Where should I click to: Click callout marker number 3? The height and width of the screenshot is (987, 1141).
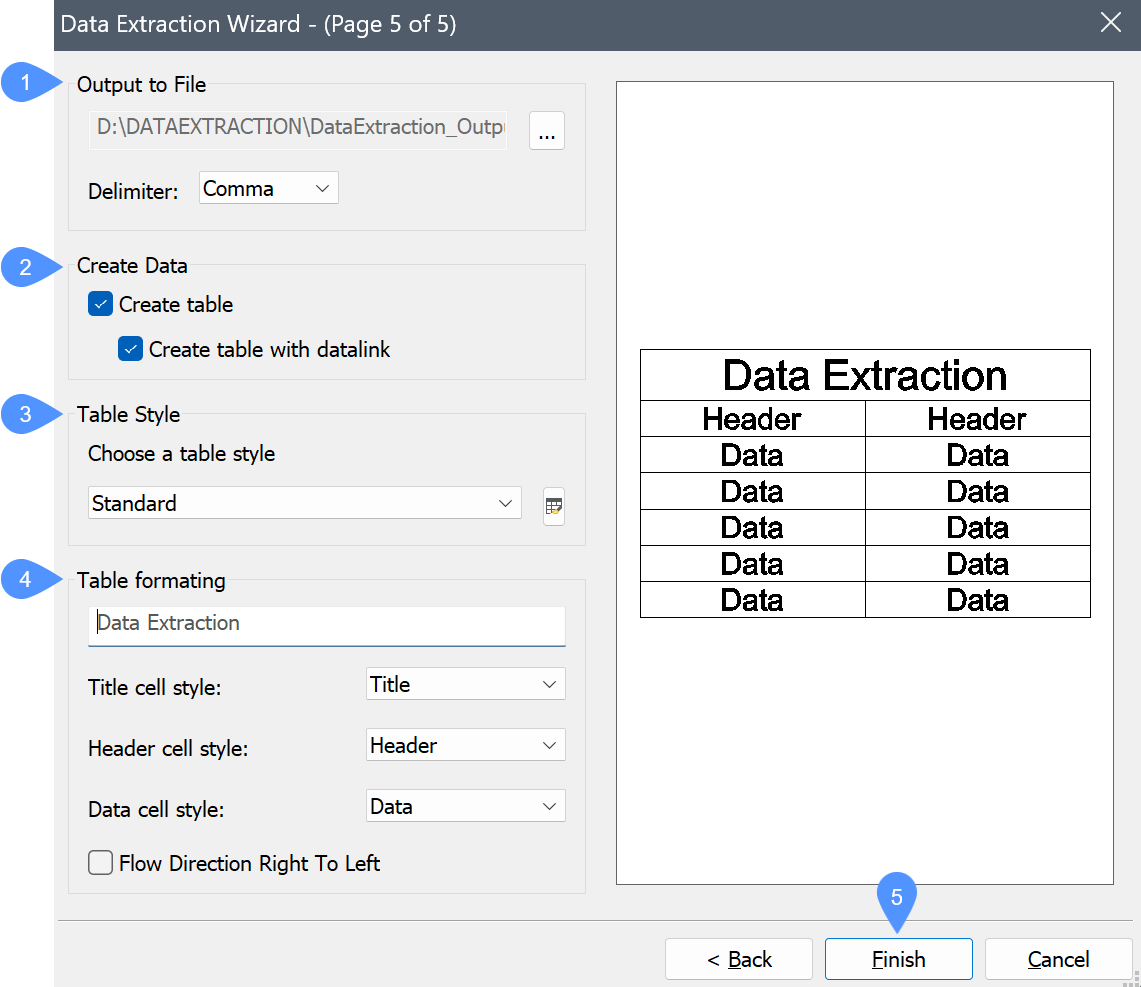coord(26,415)
